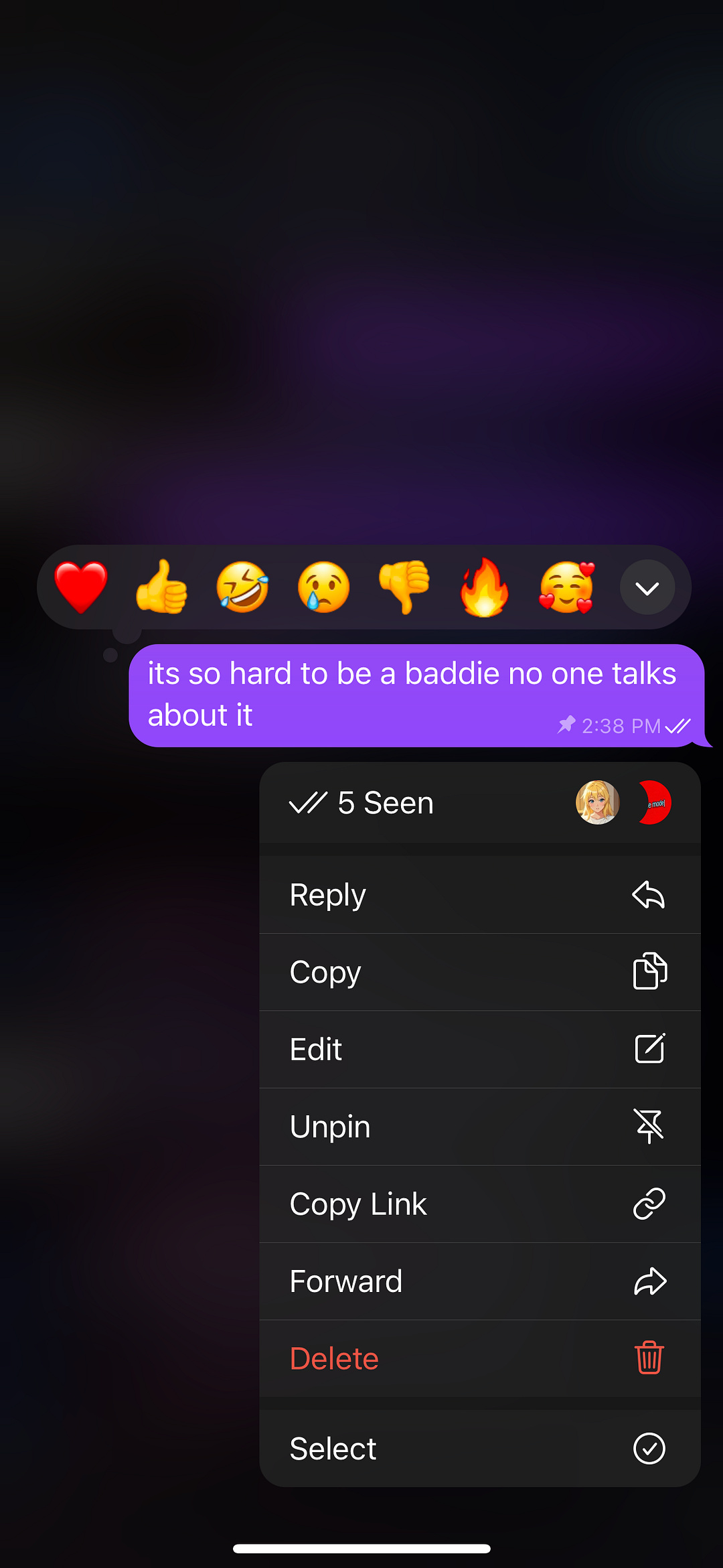Open the 5 Seen viewers list

480,802
